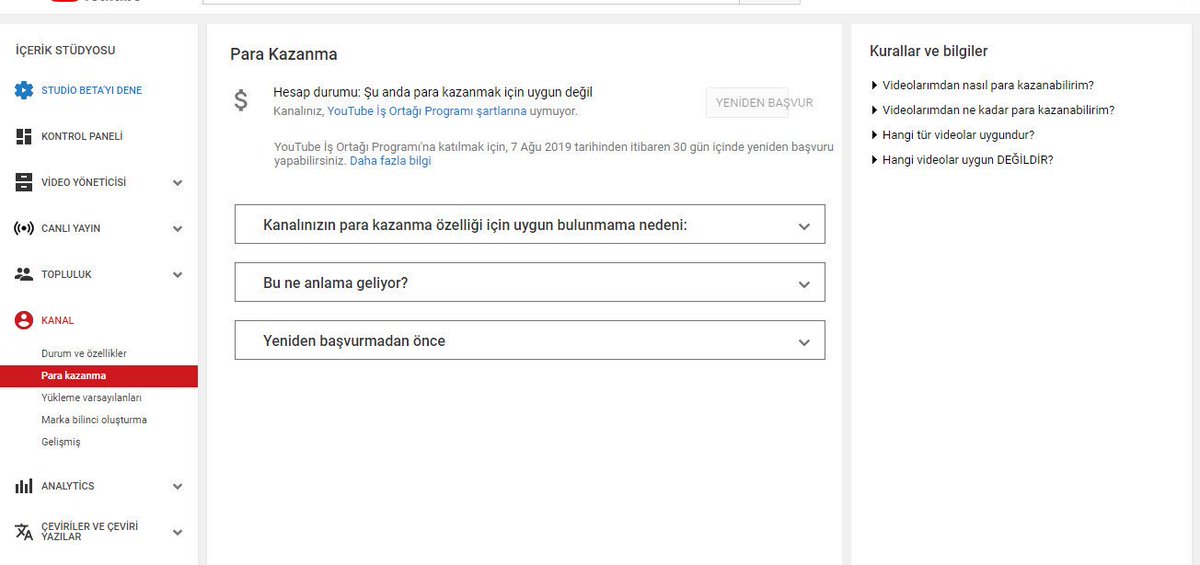
Task: Select Yükleme varsayılanları submenu
Action: [x=92, y=398]
